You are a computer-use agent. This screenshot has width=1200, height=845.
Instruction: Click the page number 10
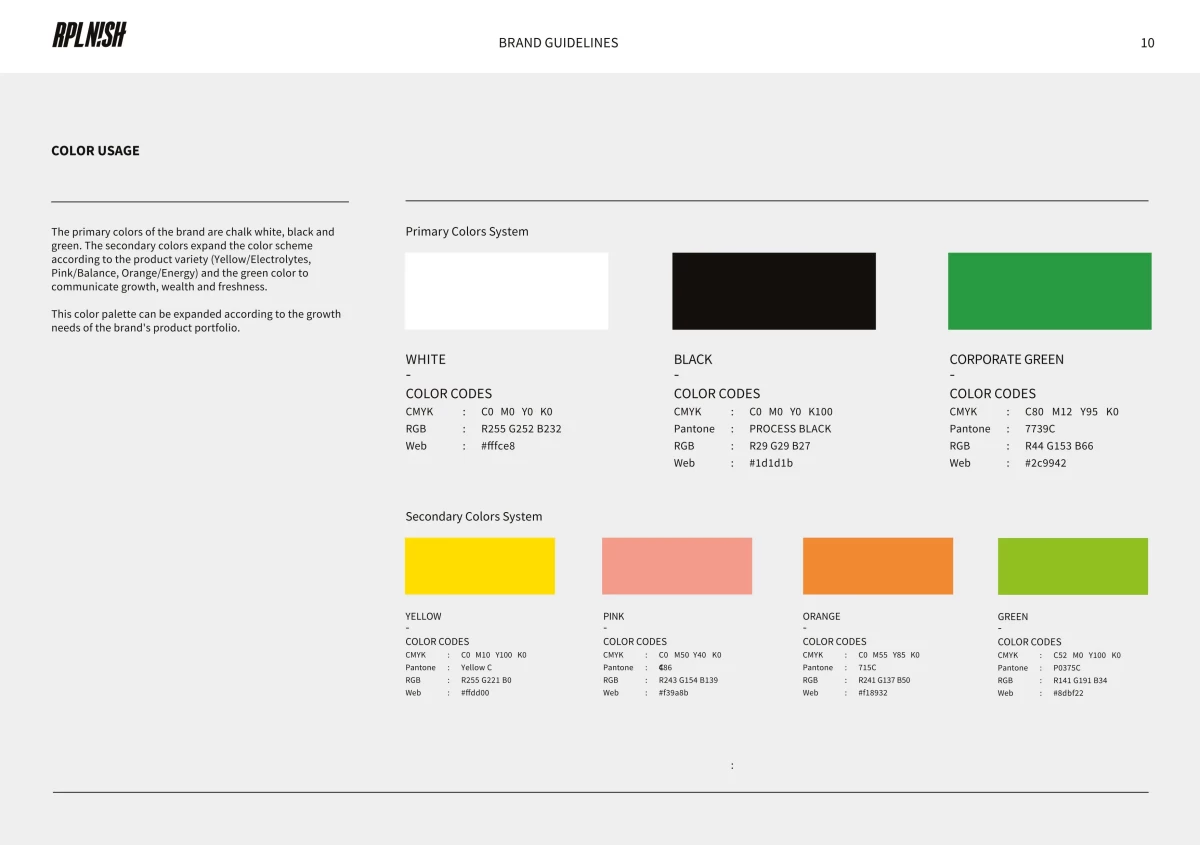(1147, 43)
